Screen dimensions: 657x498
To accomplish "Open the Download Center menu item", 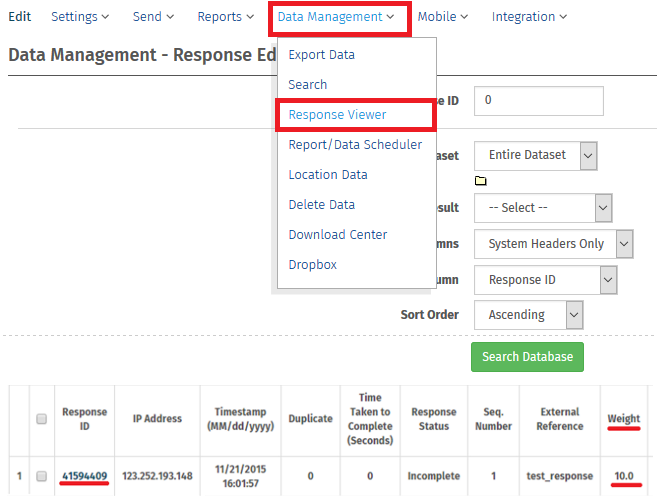I will coord(337,234).
